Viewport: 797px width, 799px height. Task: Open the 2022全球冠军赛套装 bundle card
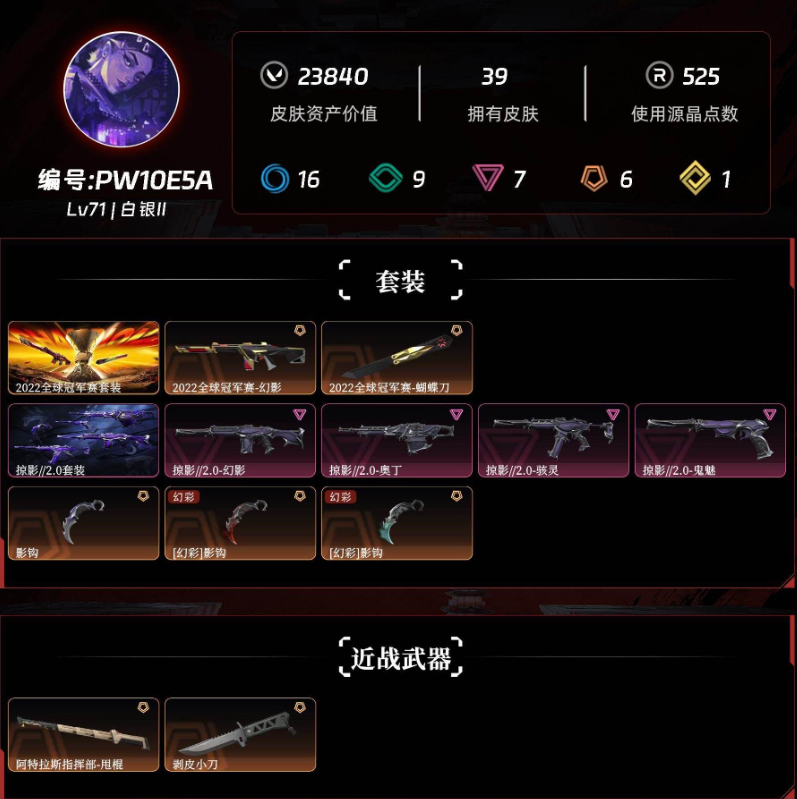point(84,358)
